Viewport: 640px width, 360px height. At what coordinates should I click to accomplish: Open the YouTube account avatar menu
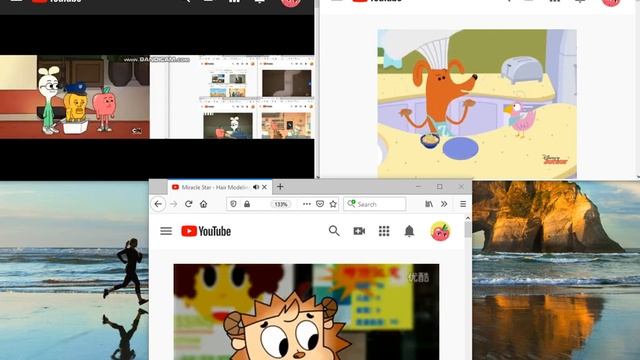point(440,231)
